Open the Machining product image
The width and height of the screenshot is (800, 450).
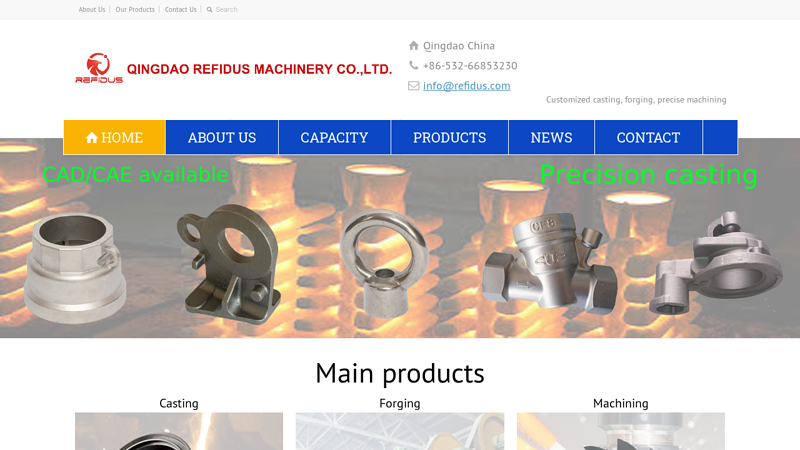621,431
